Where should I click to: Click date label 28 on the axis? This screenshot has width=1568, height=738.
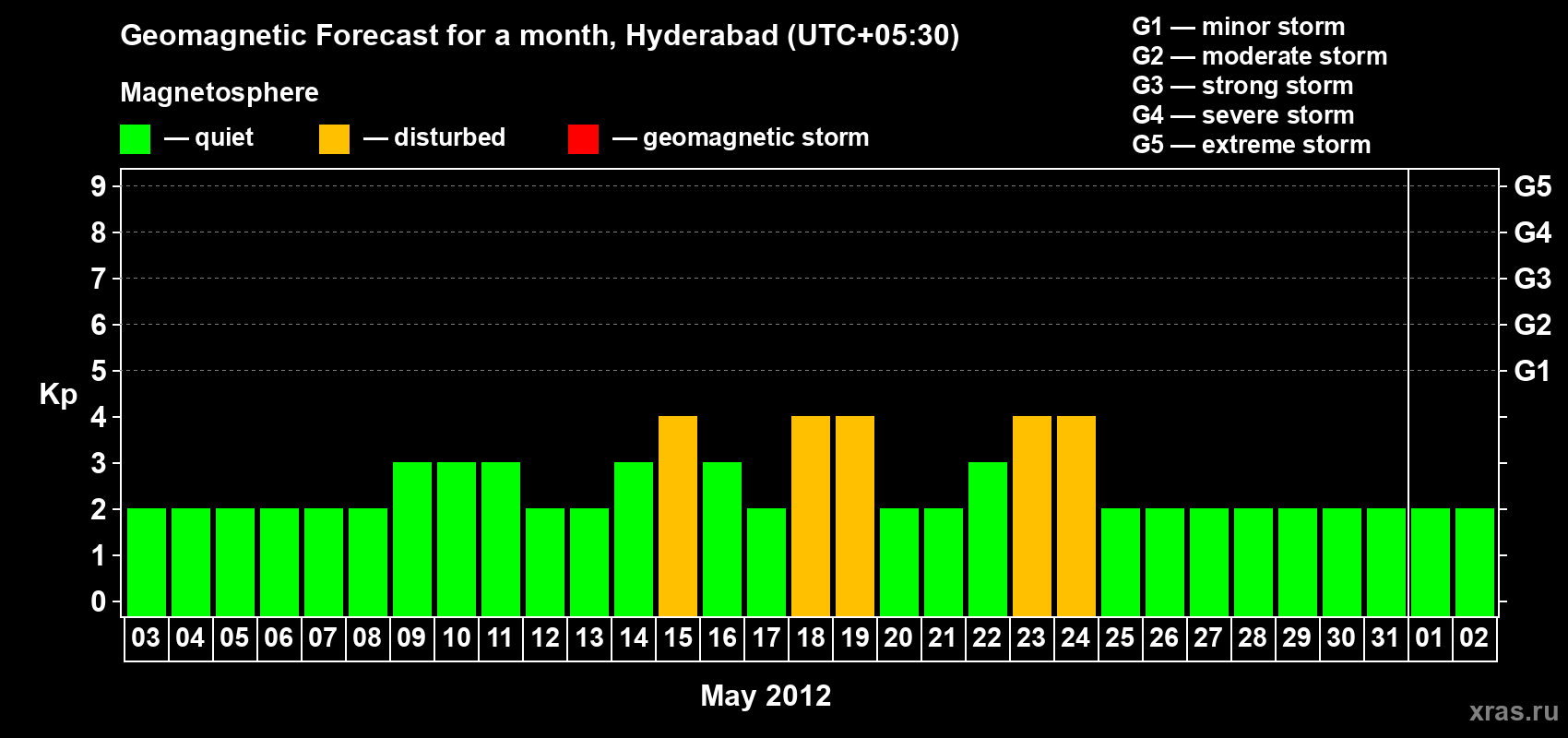point(1253,637)
